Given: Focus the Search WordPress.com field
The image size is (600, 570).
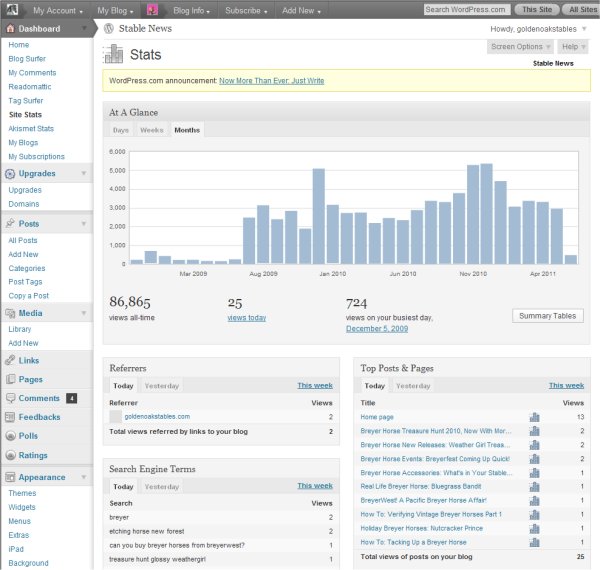Looking at the screenshot, I should tap(467, 10).
